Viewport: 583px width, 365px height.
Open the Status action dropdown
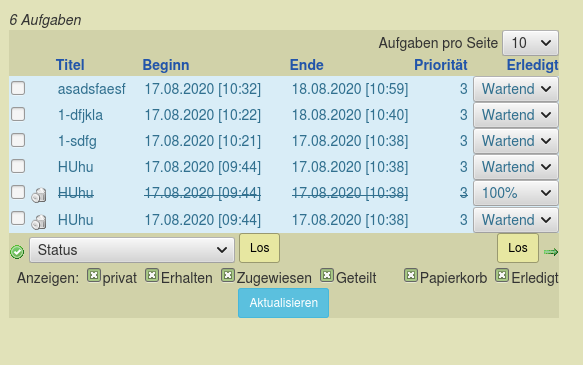click(132, 250)
